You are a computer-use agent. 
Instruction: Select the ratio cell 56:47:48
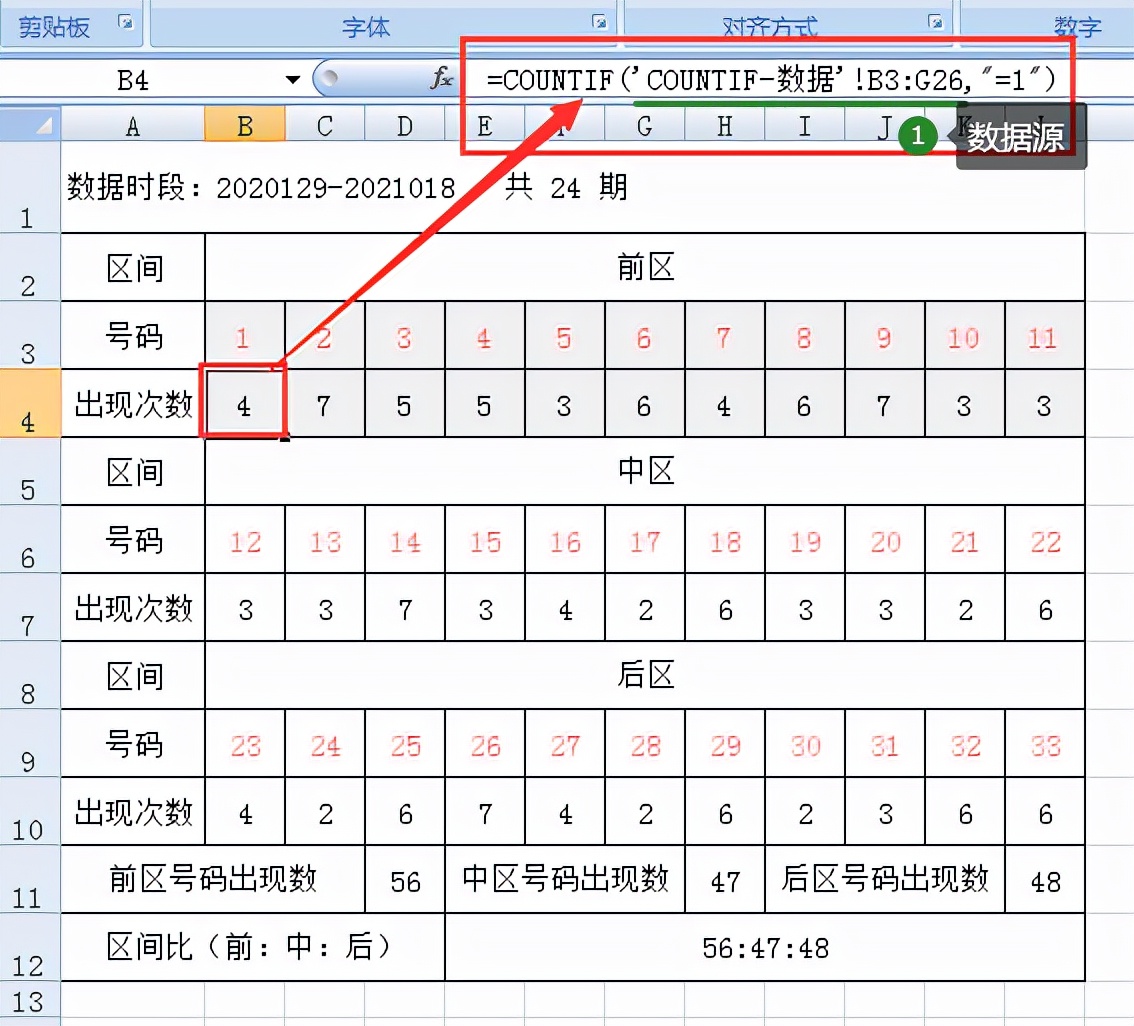765,946
